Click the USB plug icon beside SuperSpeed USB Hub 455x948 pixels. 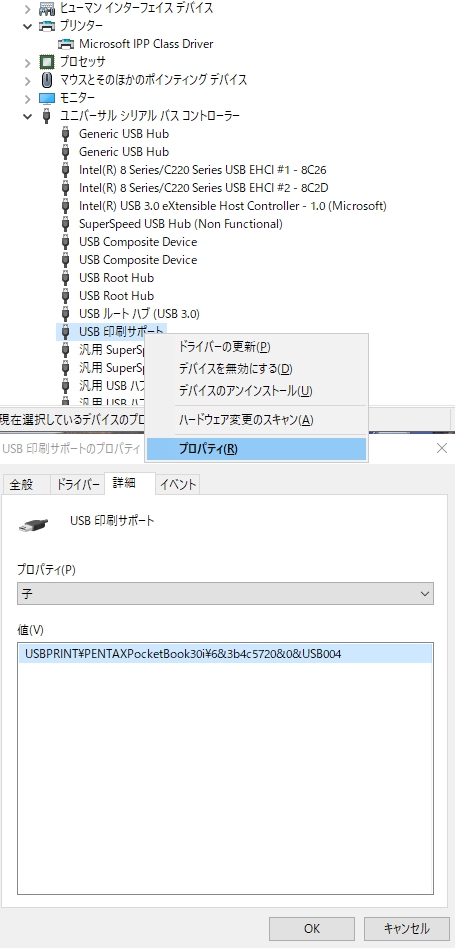pos(66,224)
